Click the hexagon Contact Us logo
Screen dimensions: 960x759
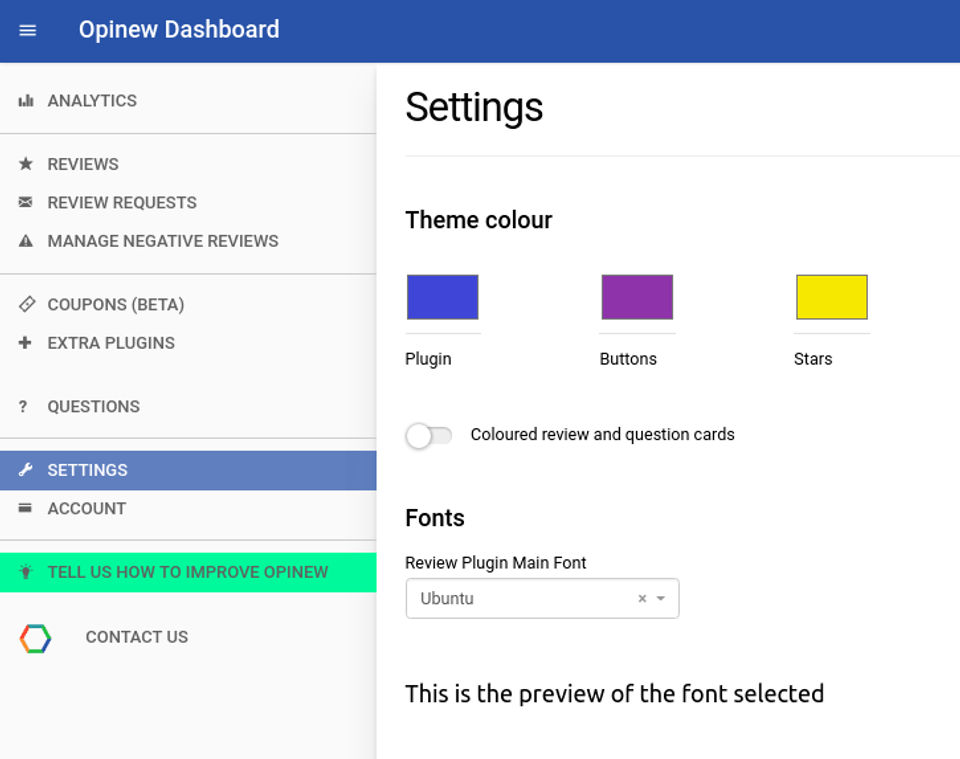click(35, 638)
